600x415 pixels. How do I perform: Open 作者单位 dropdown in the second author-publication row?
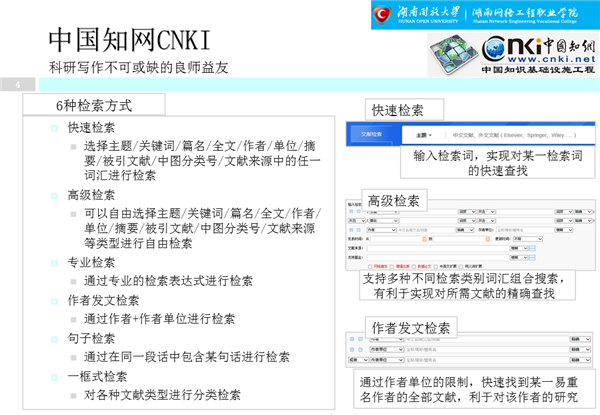coord(386,350)
